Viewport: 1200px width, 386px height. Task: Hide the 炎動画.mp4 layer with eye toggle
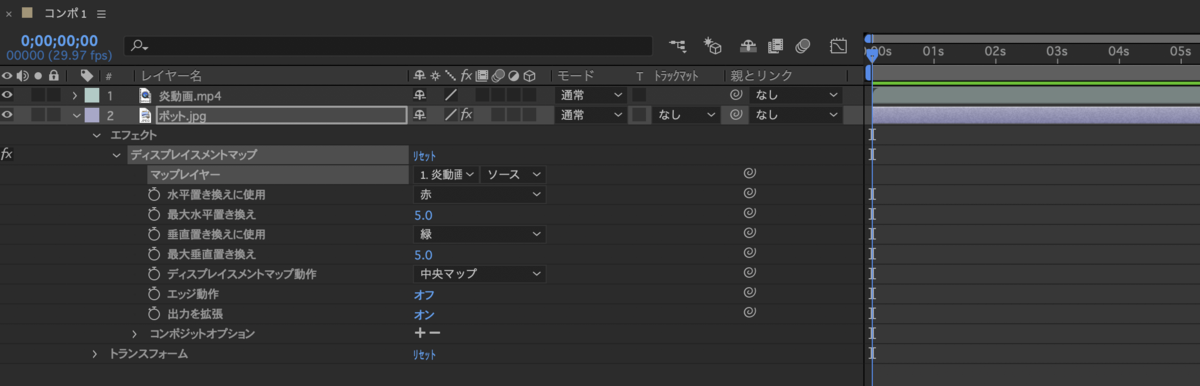click(8, 95)
